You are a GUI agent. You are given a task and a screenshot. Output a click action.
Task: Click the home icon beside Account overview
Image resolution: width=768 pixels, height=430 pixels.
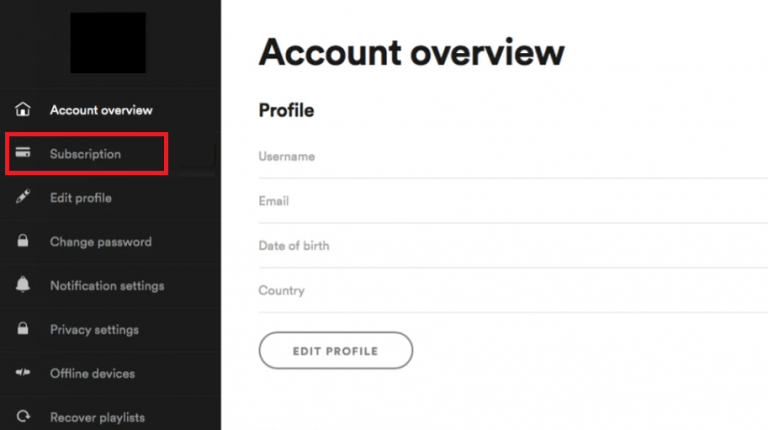coord(23,109)
